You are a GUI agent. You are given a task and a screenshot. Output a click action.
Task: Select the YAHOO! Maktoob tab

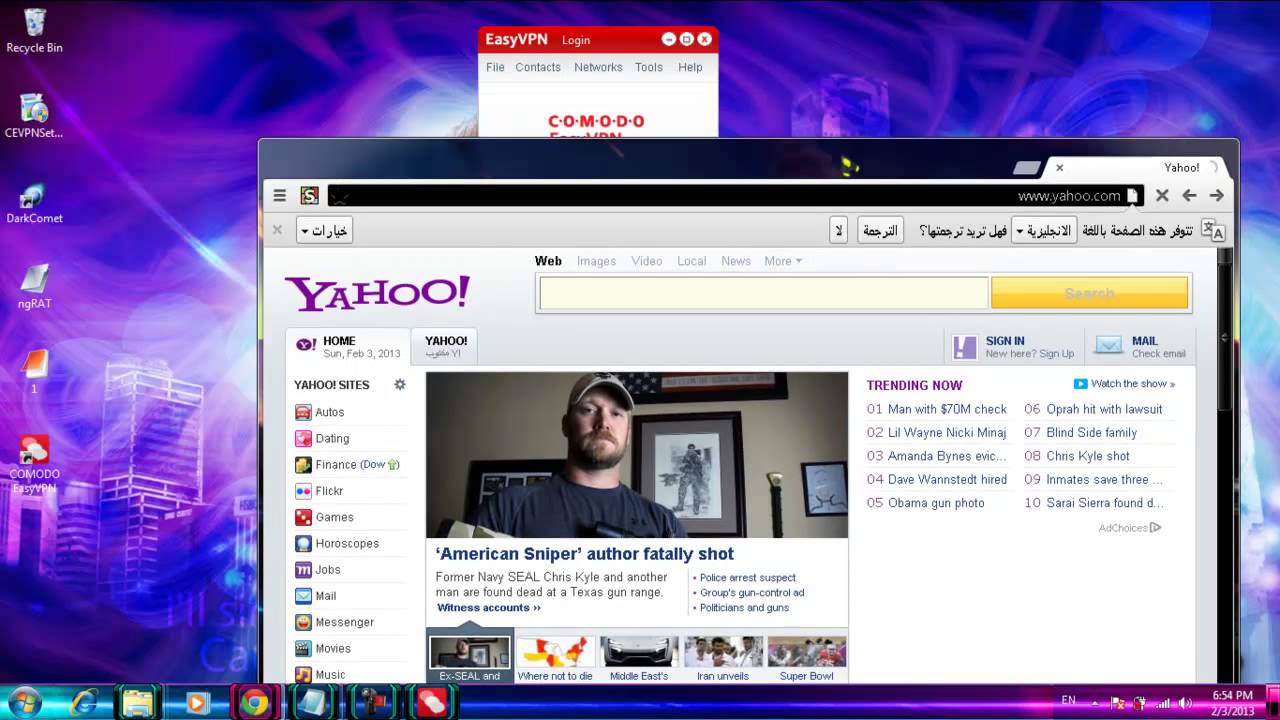click(444, 347)
